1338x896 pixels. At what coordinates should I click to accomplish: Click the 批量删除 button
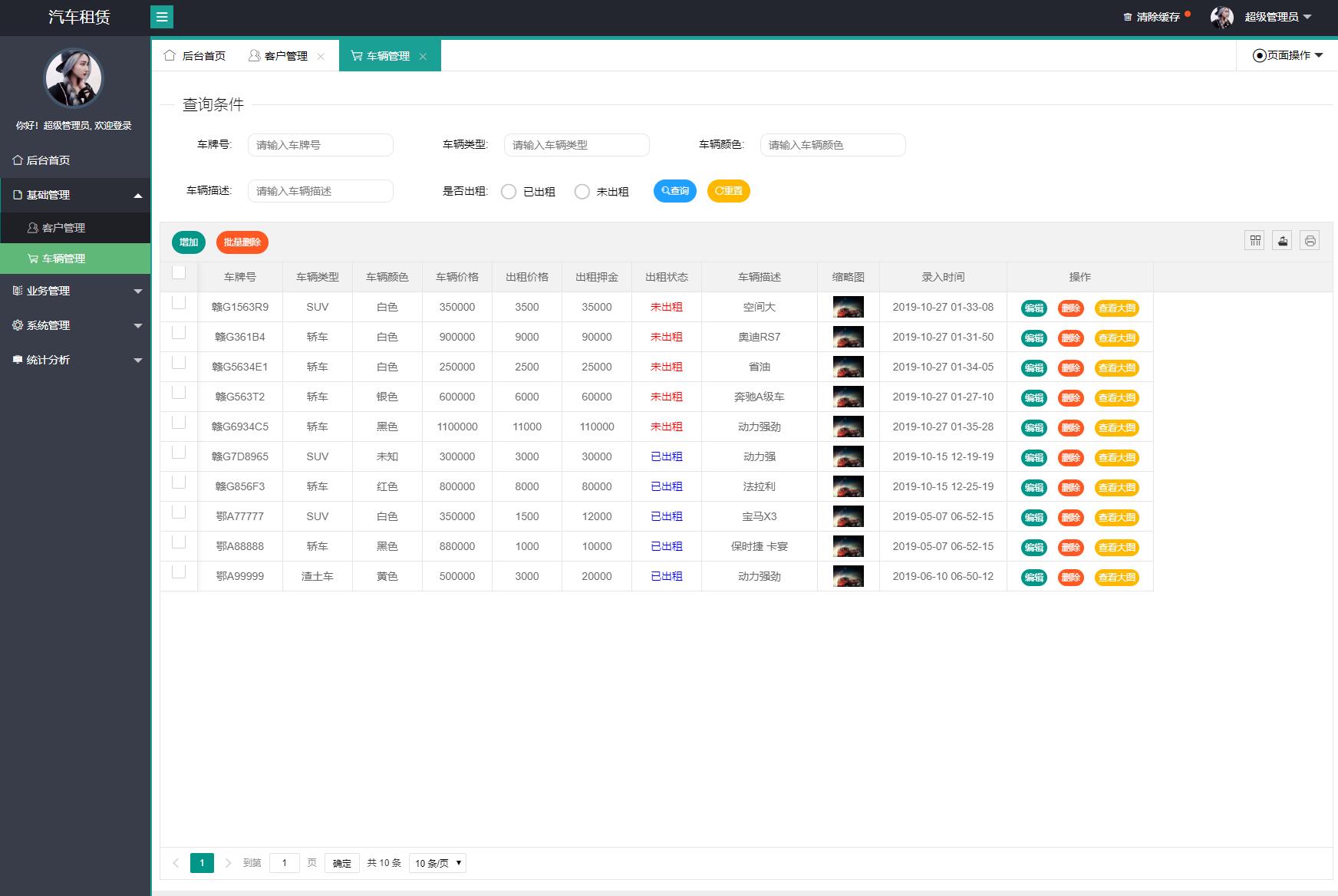[x=242, y=242]
